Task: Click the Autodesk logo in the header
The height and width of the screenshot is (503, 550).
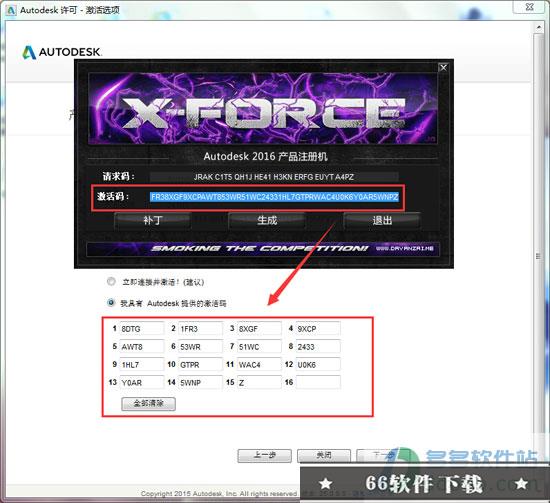Action: pyautogui.click(x=62, y=52)
